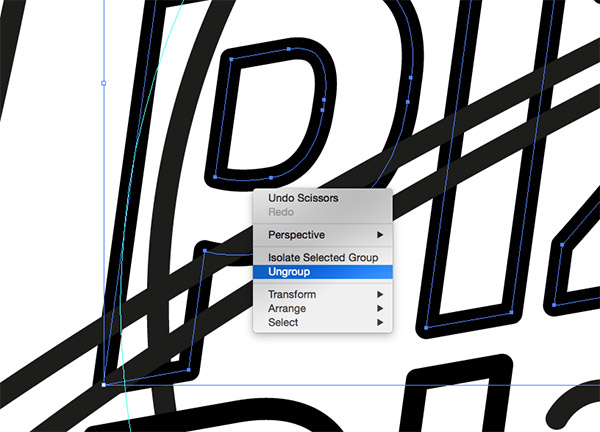Click Ungroup in the context menu
This screenshot has width=600, height=432.
point(323,272)
